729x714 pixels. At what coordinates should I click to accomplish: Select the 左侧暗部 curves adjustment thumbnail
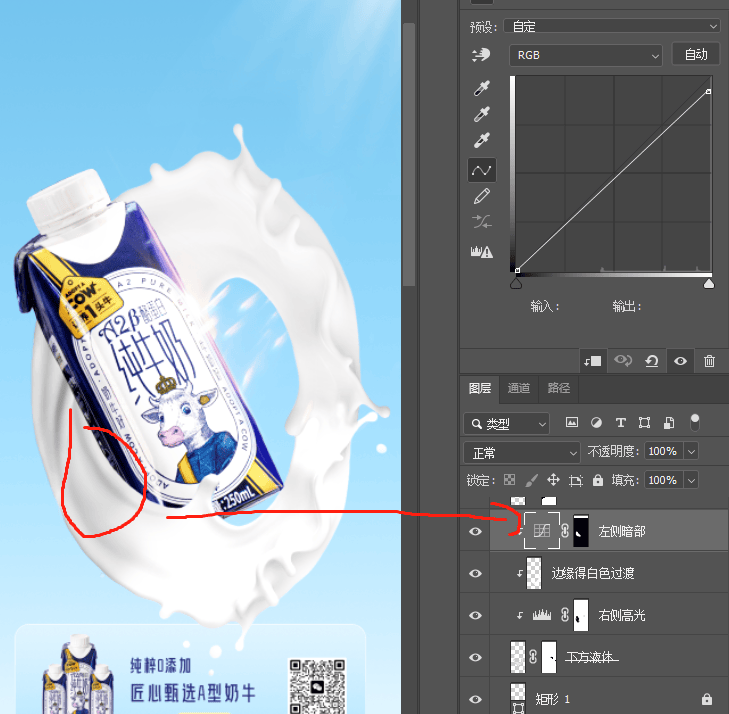click(x=542, y=530)
